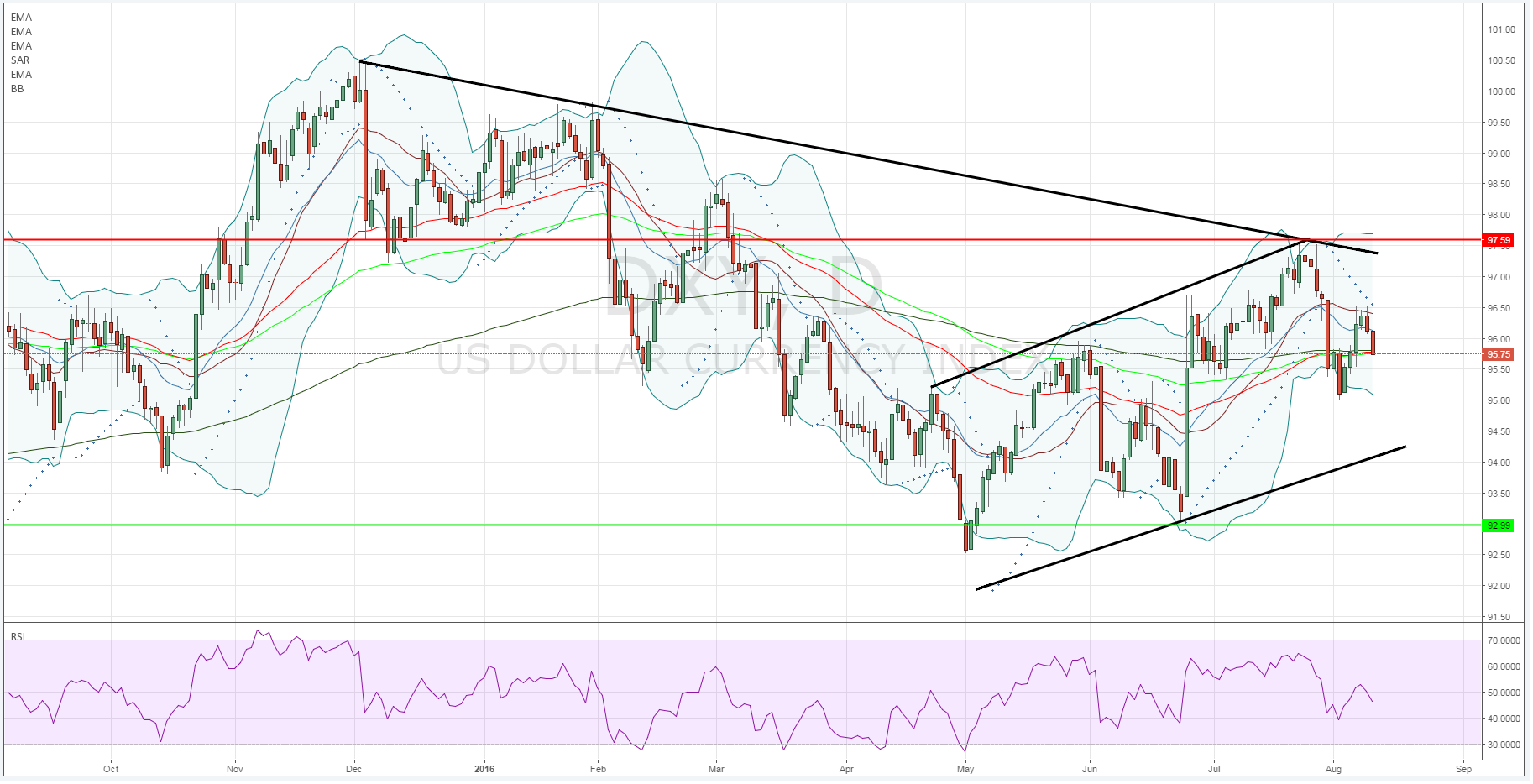
Task: Click the EMA label between SAR and BB
Action: 21,75
